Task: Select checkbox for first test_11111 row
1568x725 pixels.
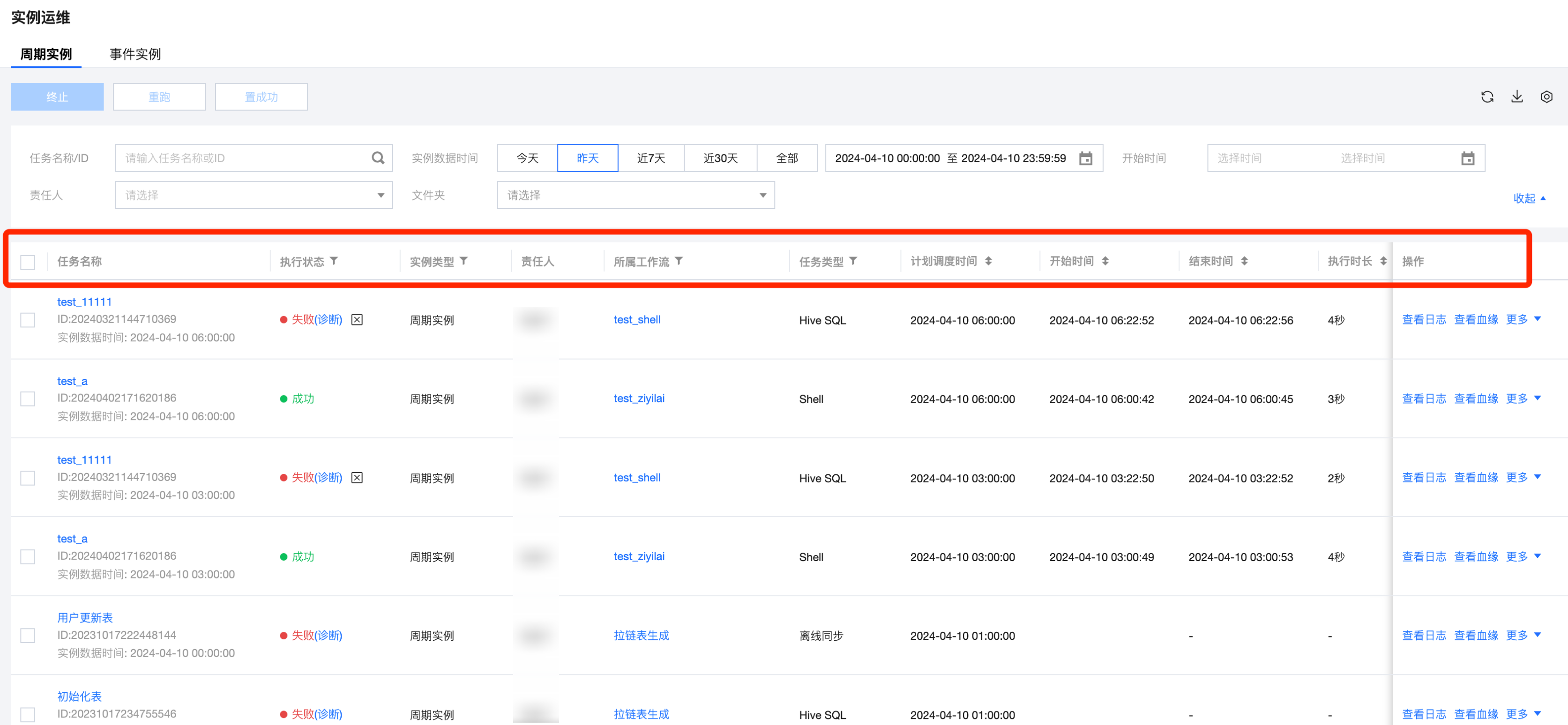Action: [x=28, y=320]
